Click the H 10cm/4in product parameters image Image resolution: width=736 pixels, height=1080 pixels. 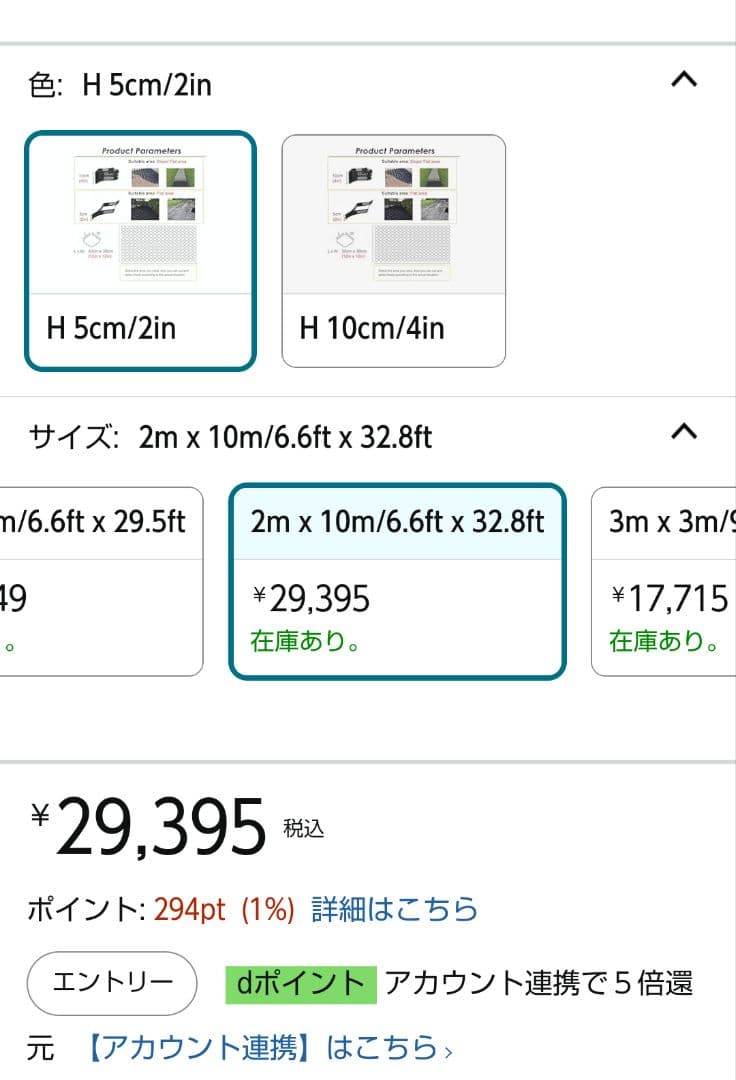394,213
